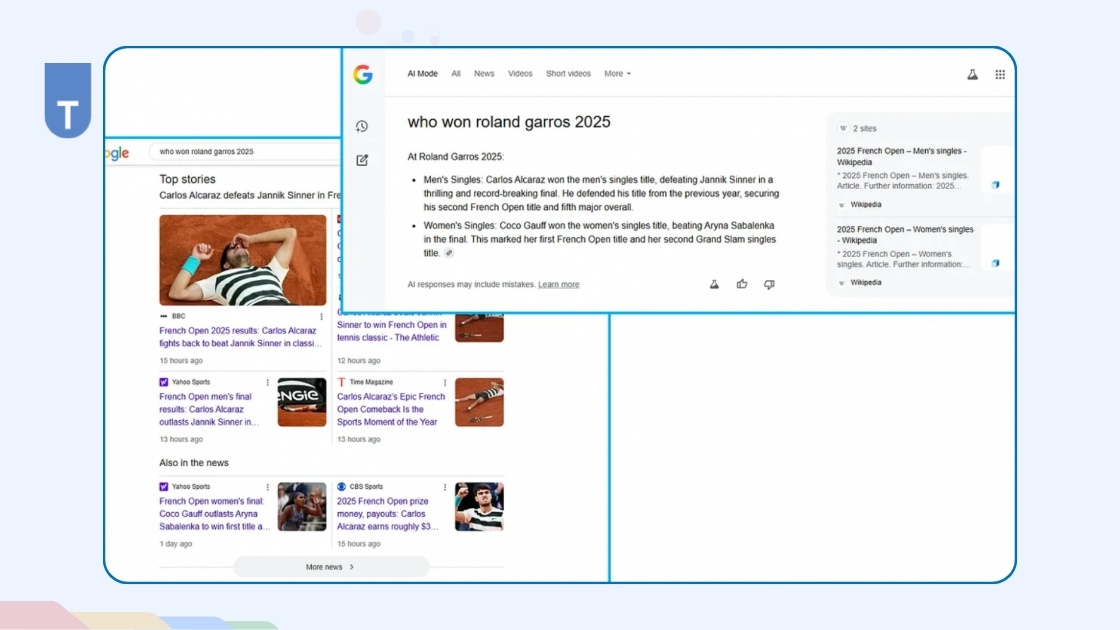Open 2025 French Open Men's singles Wikipedia source
The height and width of the screenshot is (630, 1120).
click(901, 156)
